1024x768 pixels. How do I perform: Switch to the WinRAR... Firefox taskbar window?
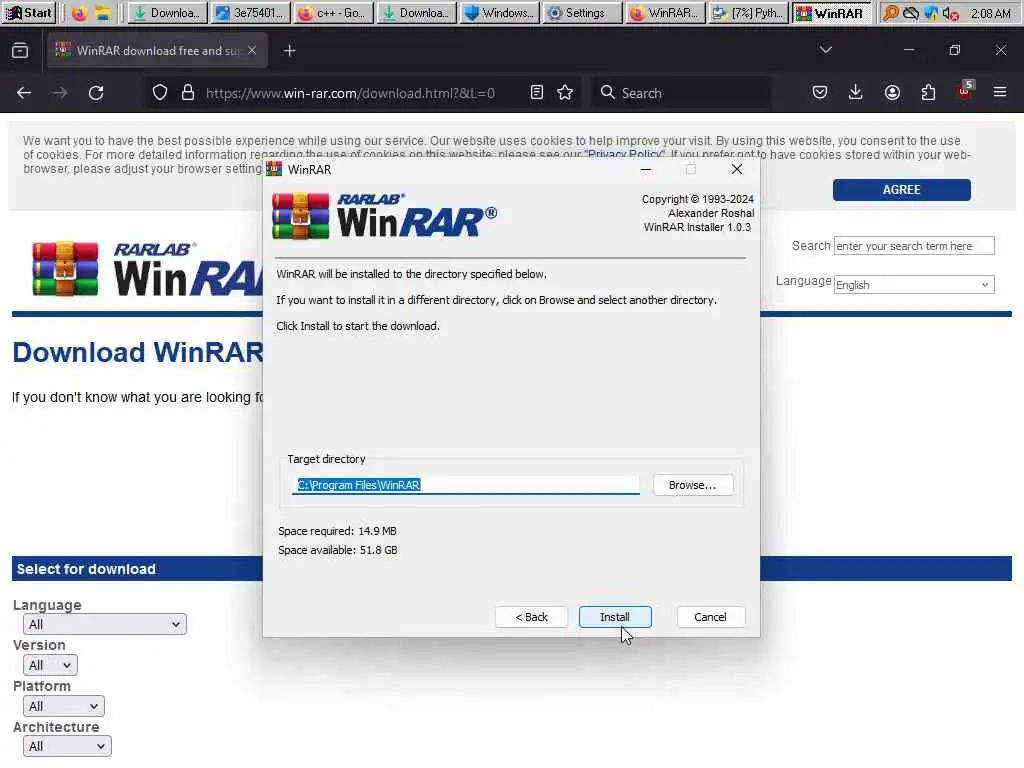(665, 13)
